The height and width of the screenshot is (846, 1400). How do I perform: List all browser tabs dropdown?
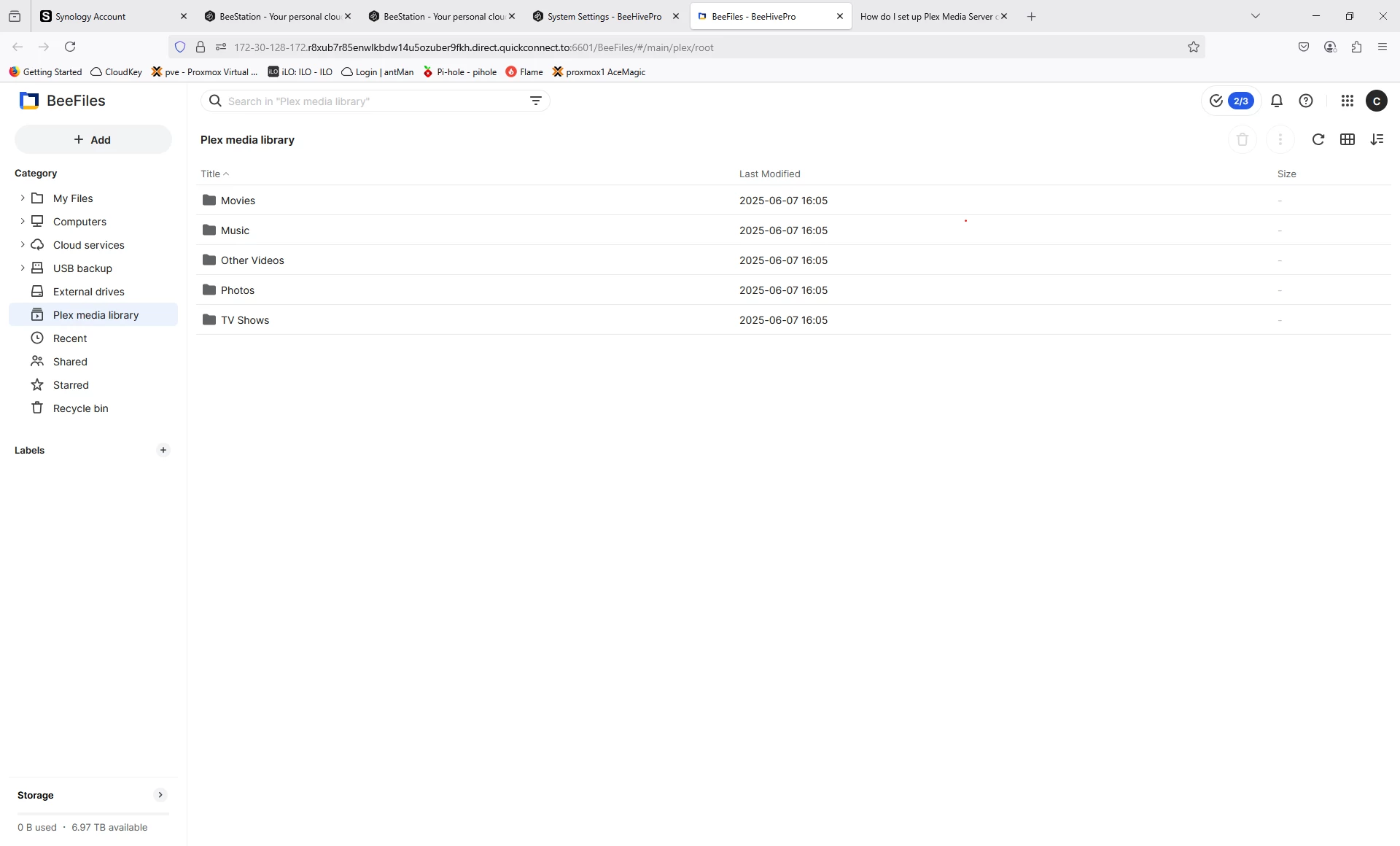(x=1256, y=16)
